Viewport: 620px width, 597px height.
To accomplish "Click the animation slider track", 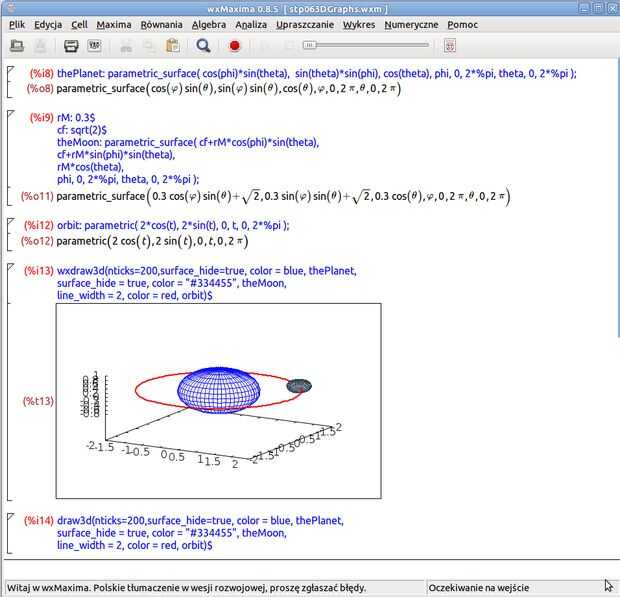I will 366,45.
